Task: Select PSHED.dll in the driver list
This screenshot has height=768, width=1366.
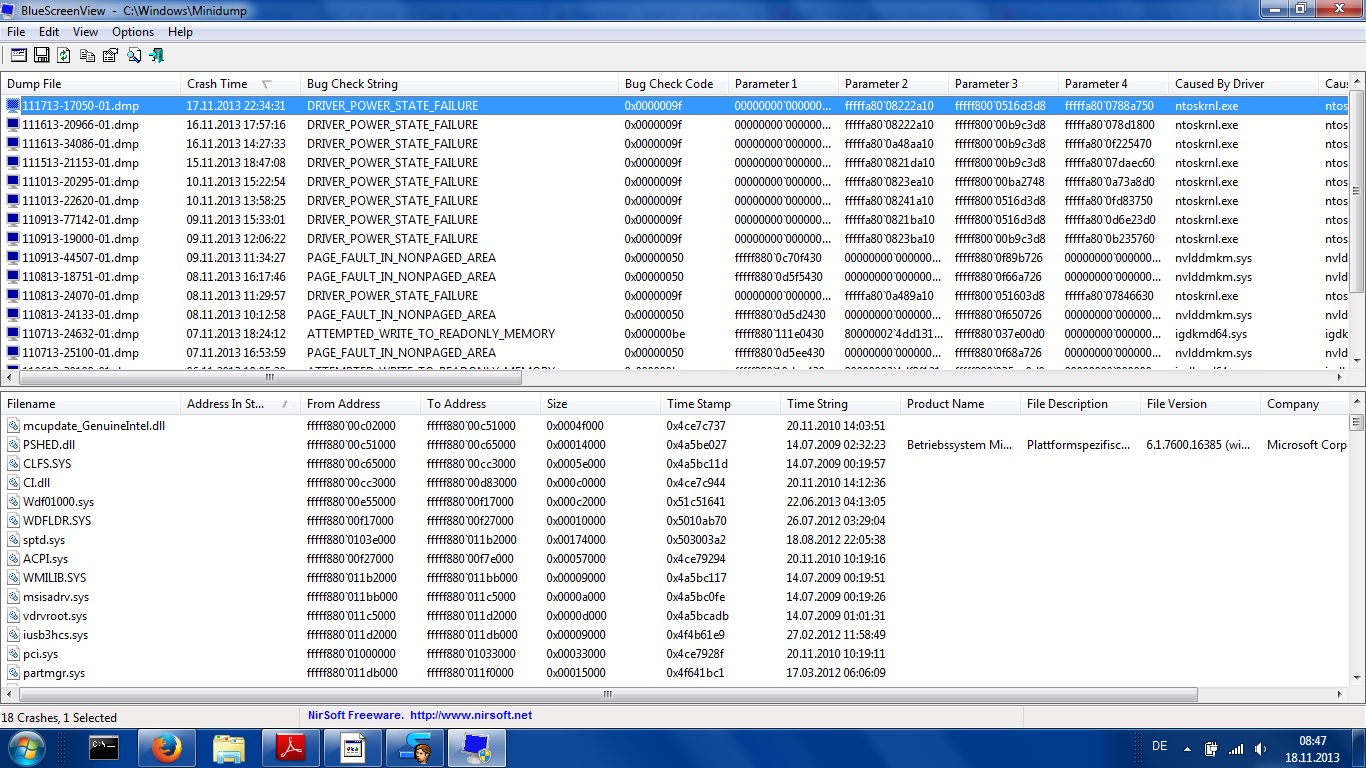Action: 49,445
